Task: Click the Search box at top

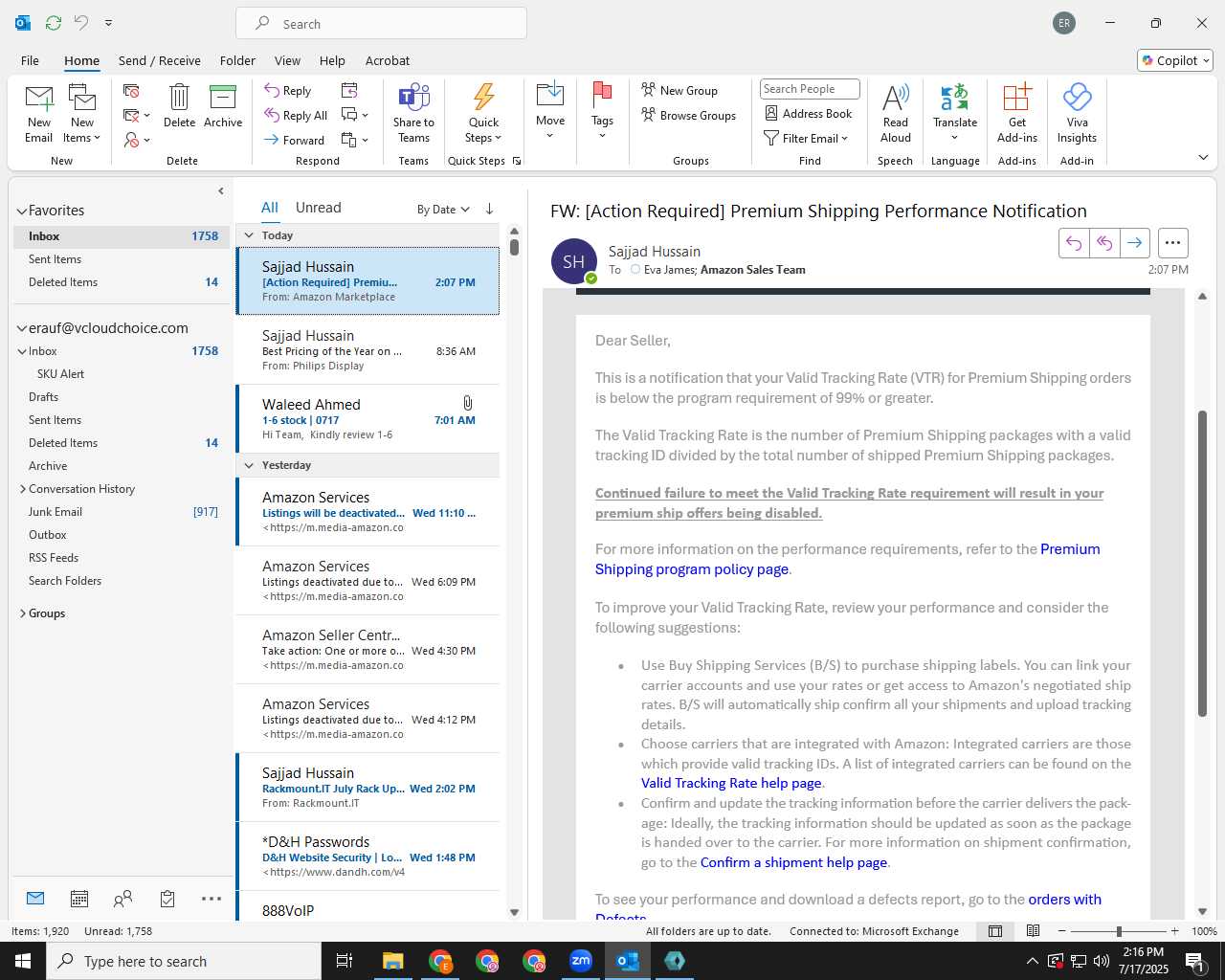Action: 381,24
